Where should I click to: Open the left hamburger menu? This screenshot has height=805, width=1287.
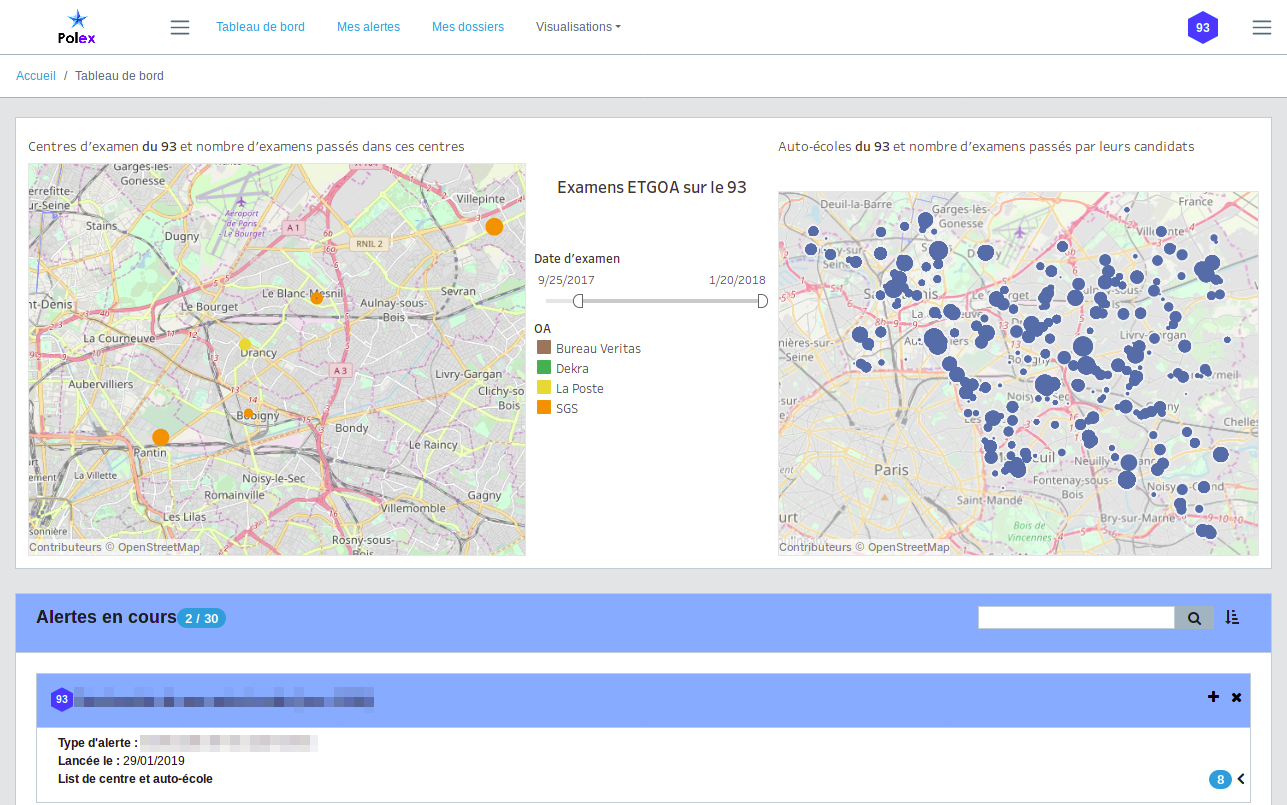(180, 27)
